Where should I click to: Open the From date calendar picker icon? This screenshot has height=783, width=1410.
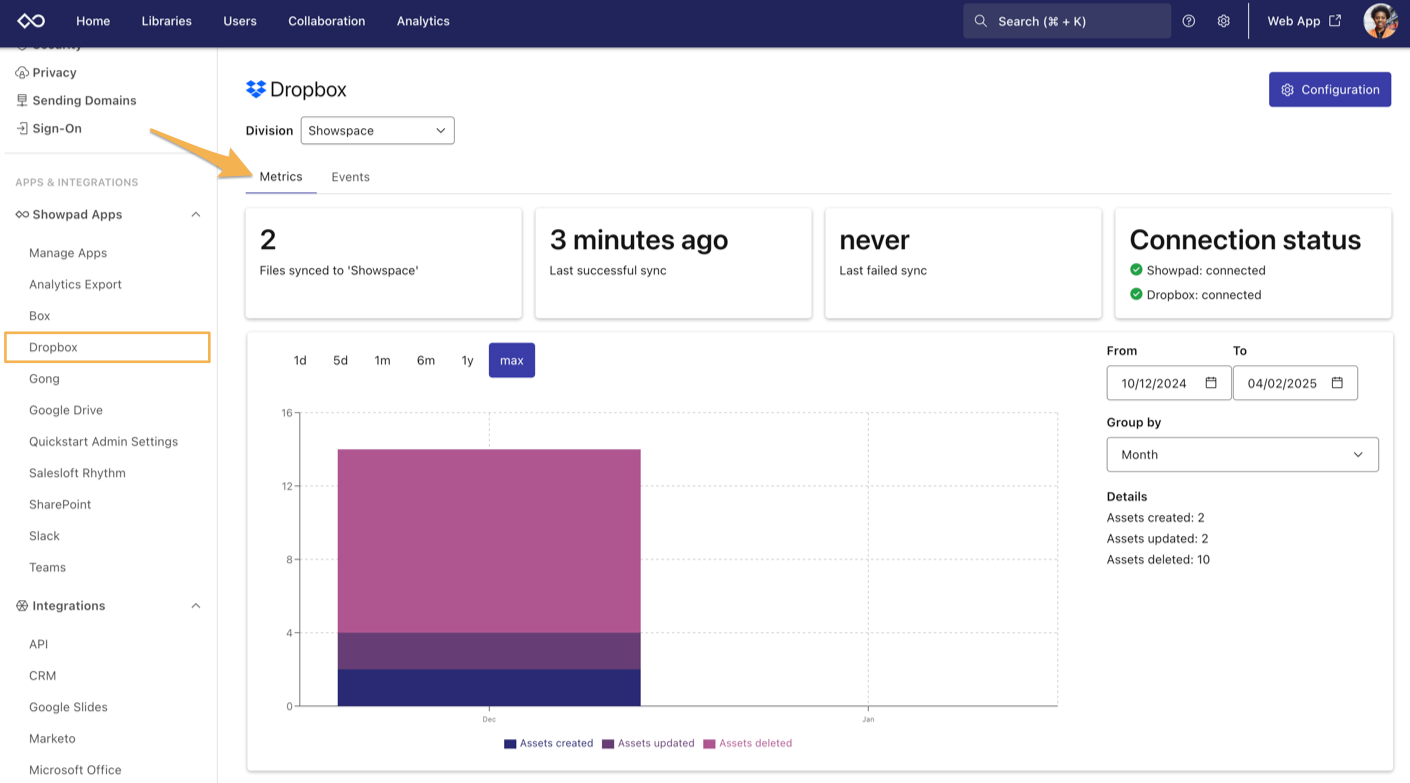[x=1213, y=383]
